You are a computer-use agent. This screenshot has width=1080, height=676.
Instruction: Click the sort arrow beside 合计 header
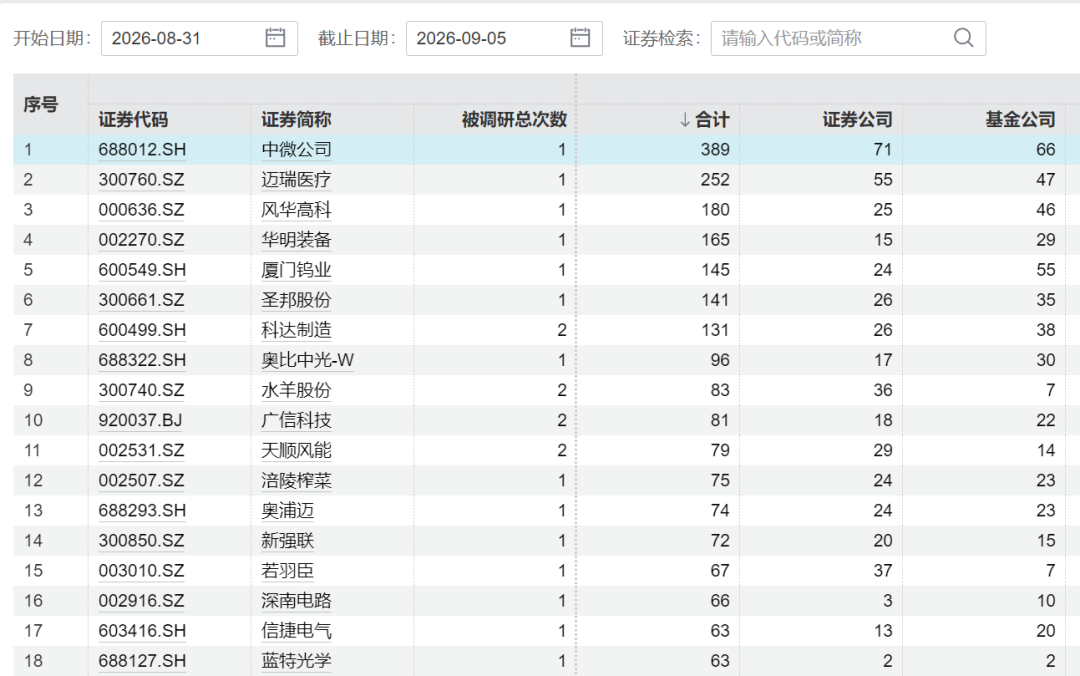[x=685, y=120]
